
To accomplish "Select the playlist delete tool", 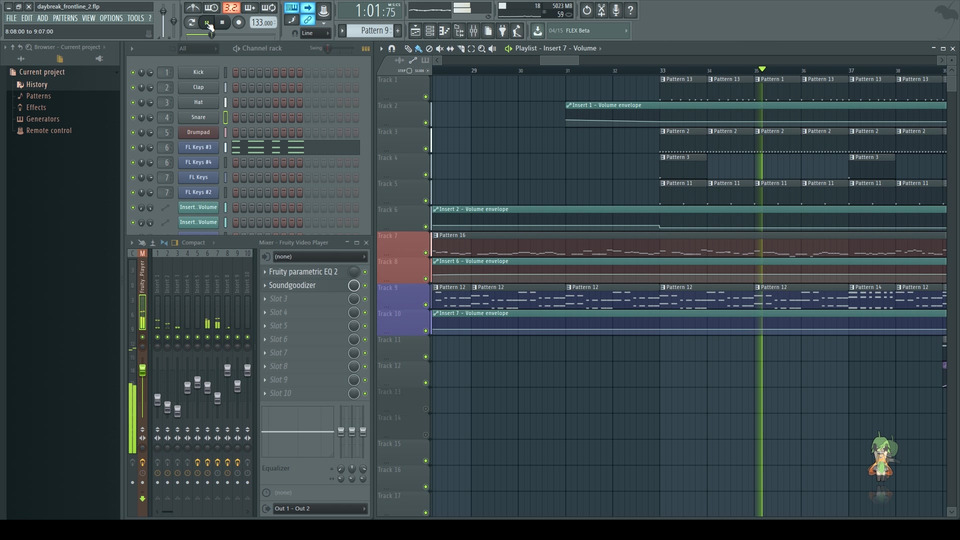I will pos(429,48).
